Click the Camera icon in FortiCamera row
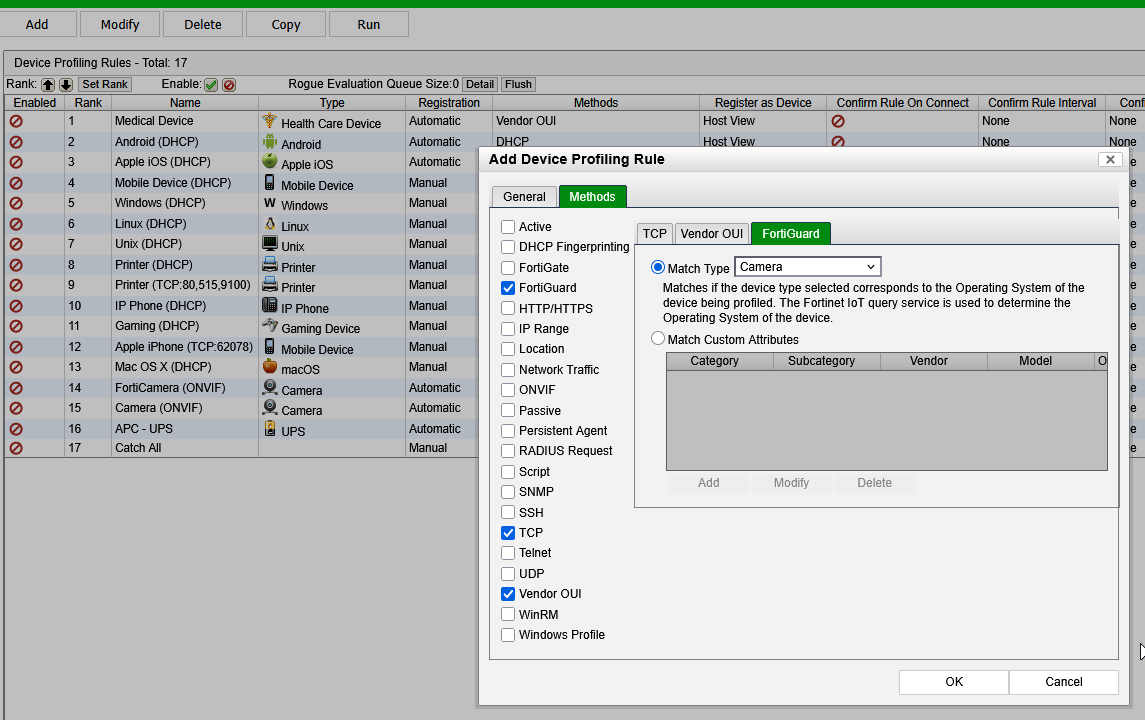The width and height of the screenshot is (1145, 720). (x=269, y=387)
